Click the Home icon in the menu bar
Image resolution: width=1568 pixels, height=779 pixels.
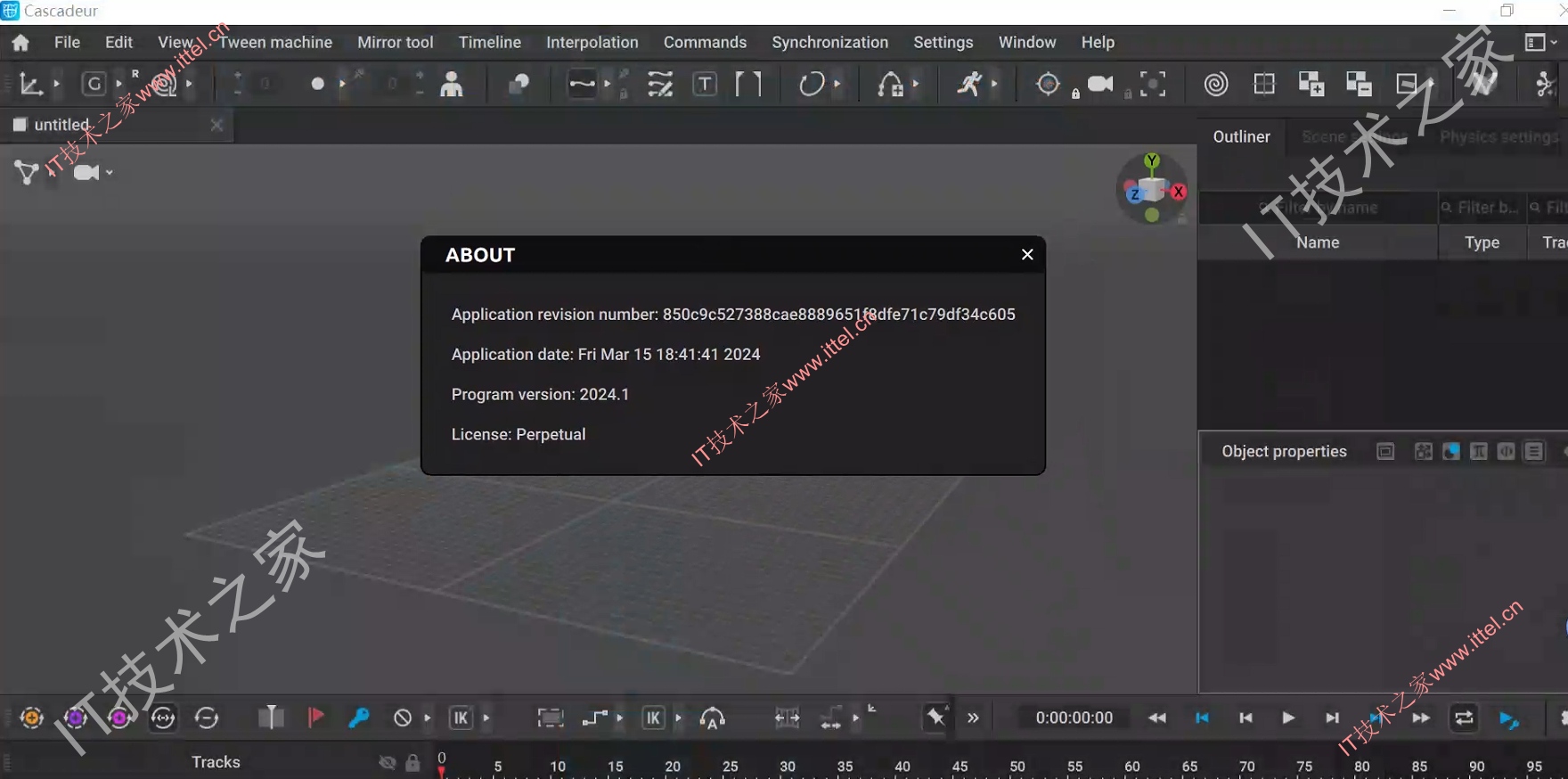point(20,42)
